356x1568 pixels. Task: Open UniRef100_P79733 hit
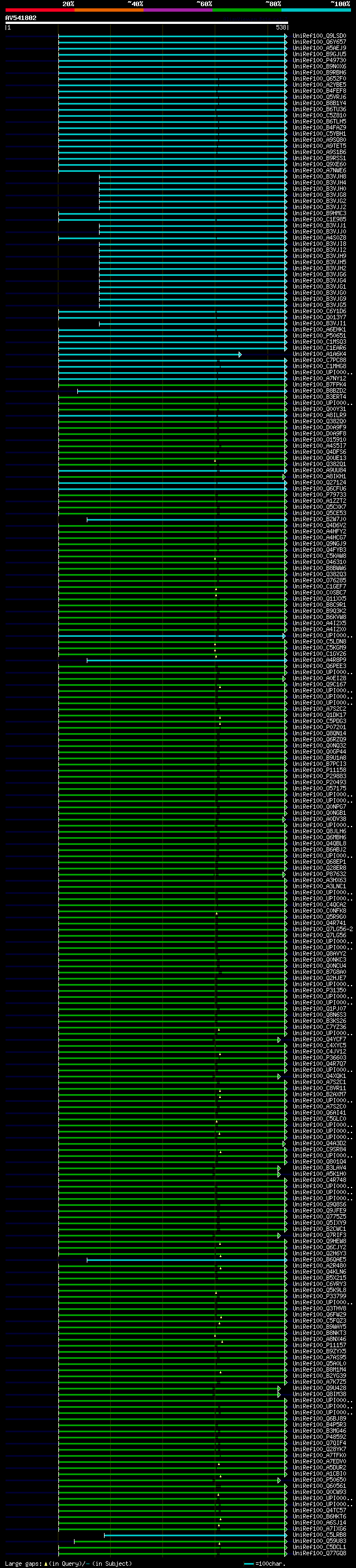[319, 495]
